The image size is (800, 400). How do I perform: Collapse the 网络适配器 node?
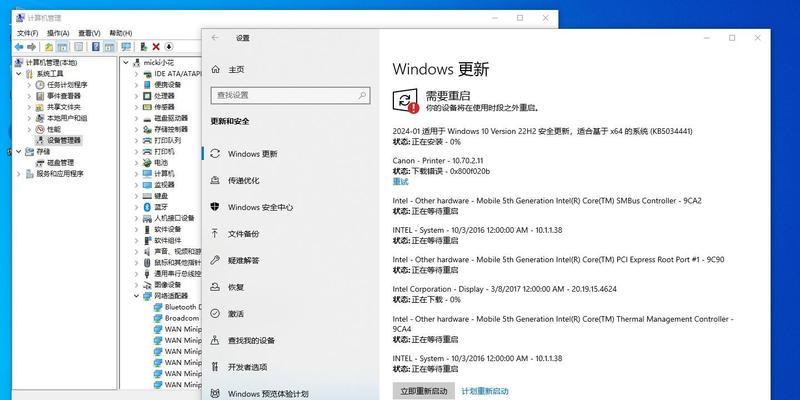[x=136, y=296]
